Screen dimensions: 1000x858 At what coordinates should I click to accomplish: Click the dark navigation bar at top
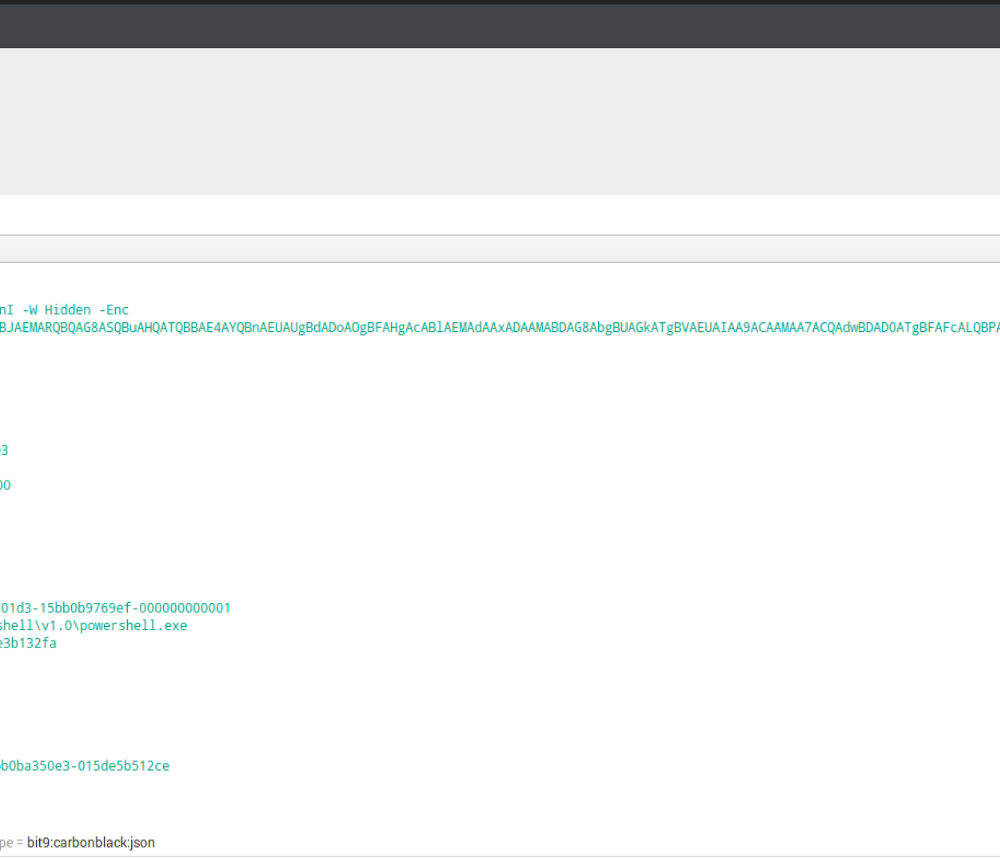point(500,25)
